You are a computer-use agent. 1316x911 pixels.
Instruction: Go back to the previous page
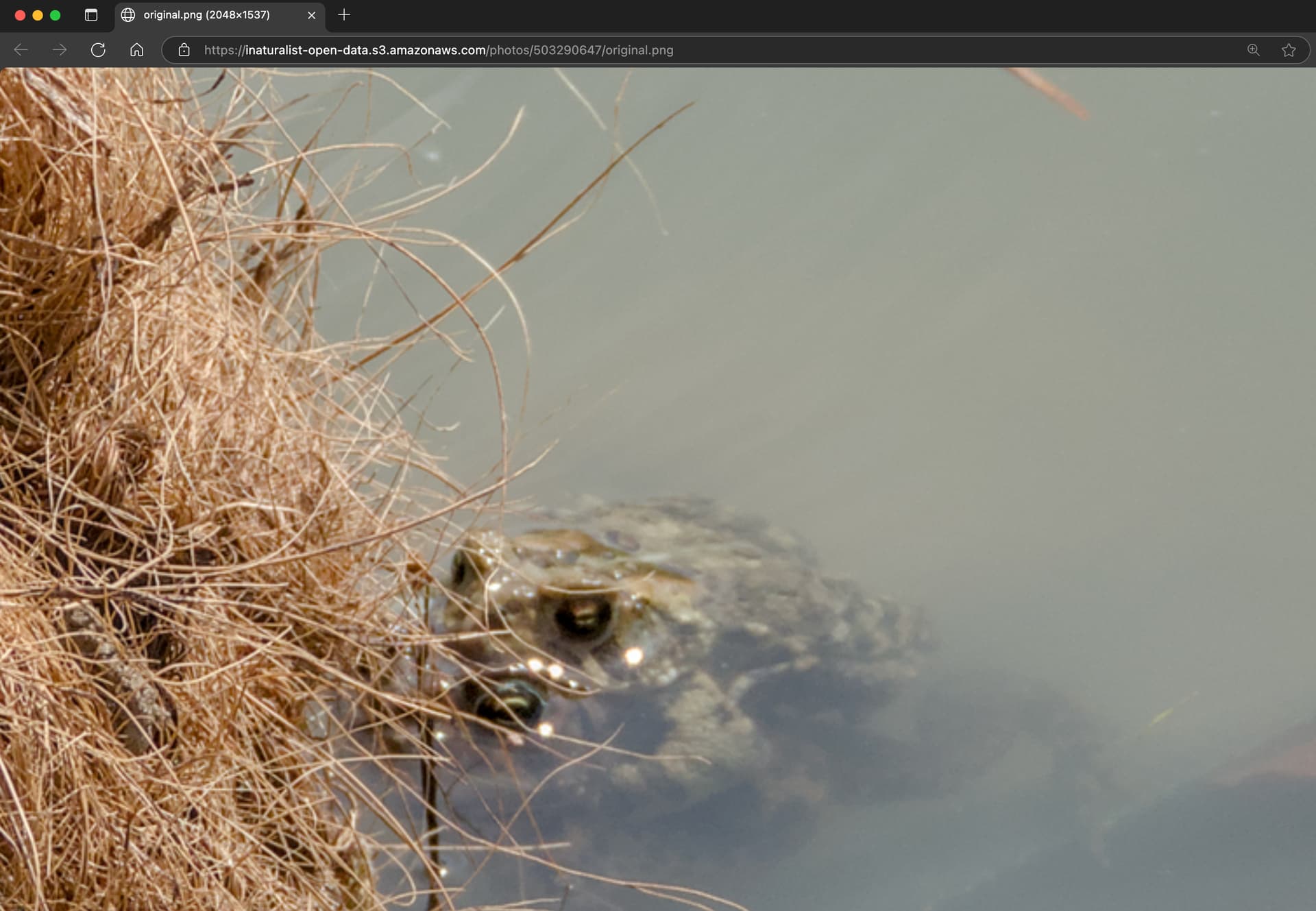pos(21,50)
